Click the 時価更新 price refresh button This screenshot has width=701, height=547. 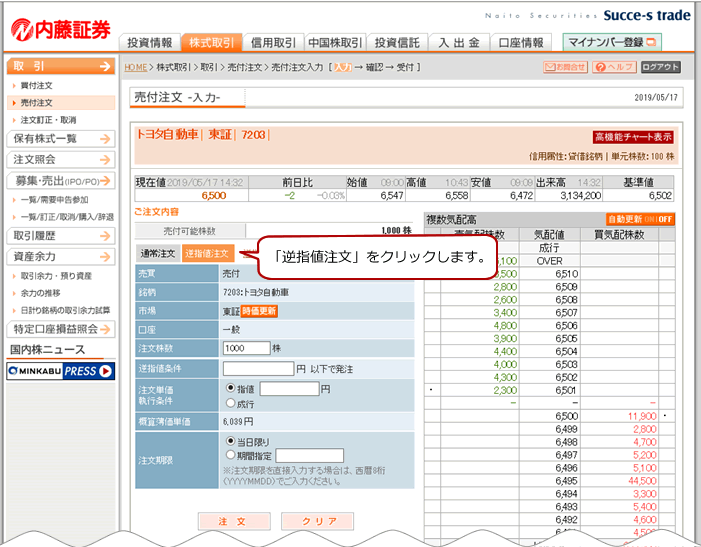(259, 311)
